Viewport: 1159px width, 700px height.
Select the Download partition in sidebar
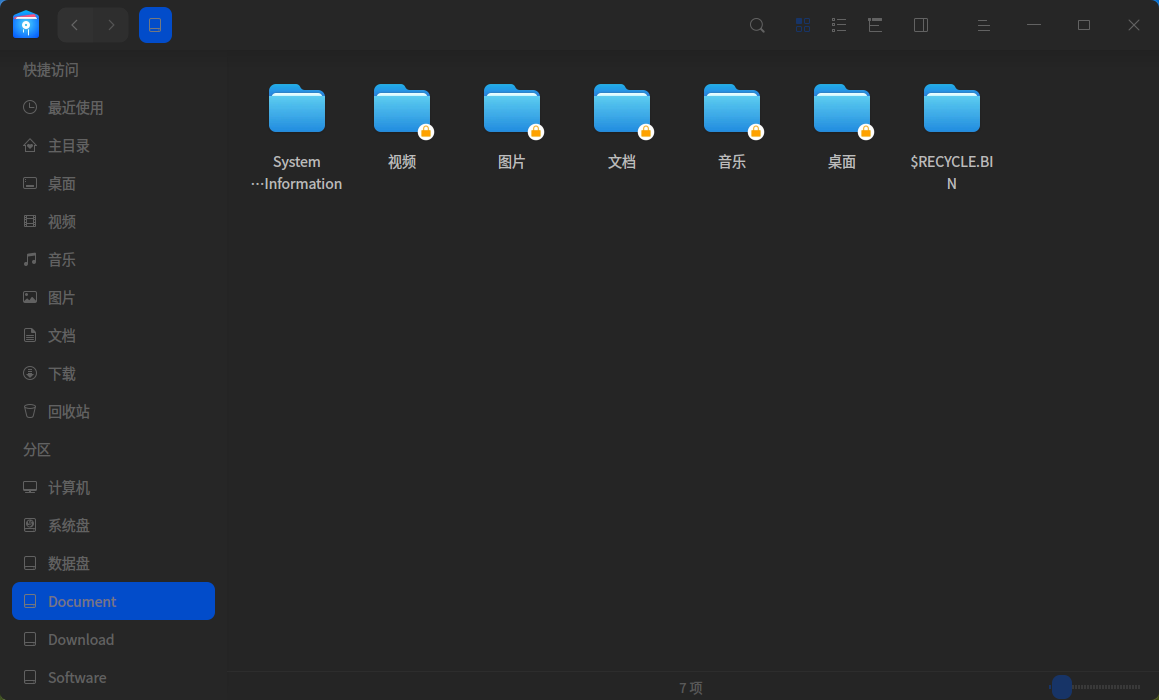113,639
